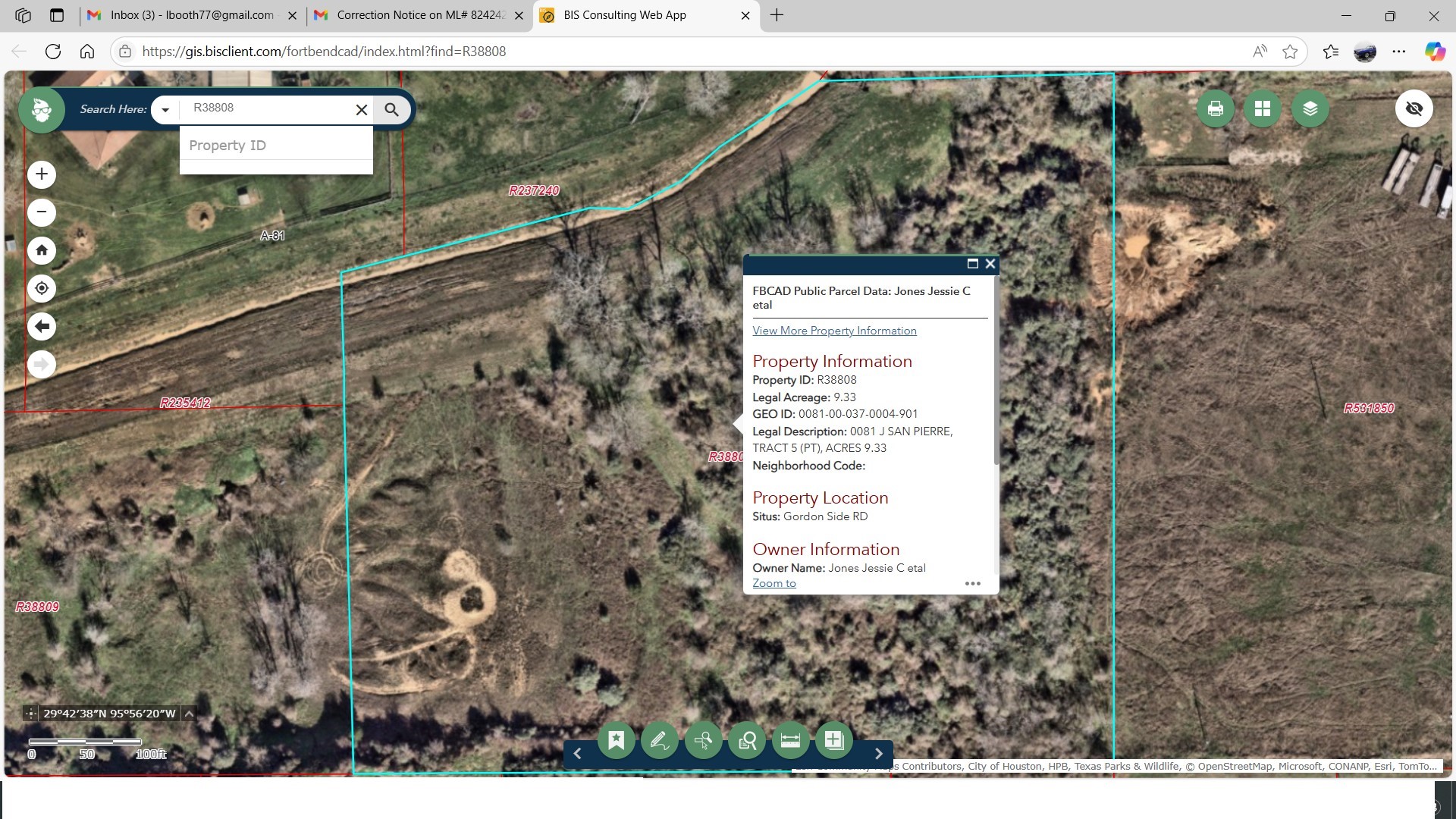Expand the coordinate format chevron
Screen dimensions: 1456x819
point(189,714)
